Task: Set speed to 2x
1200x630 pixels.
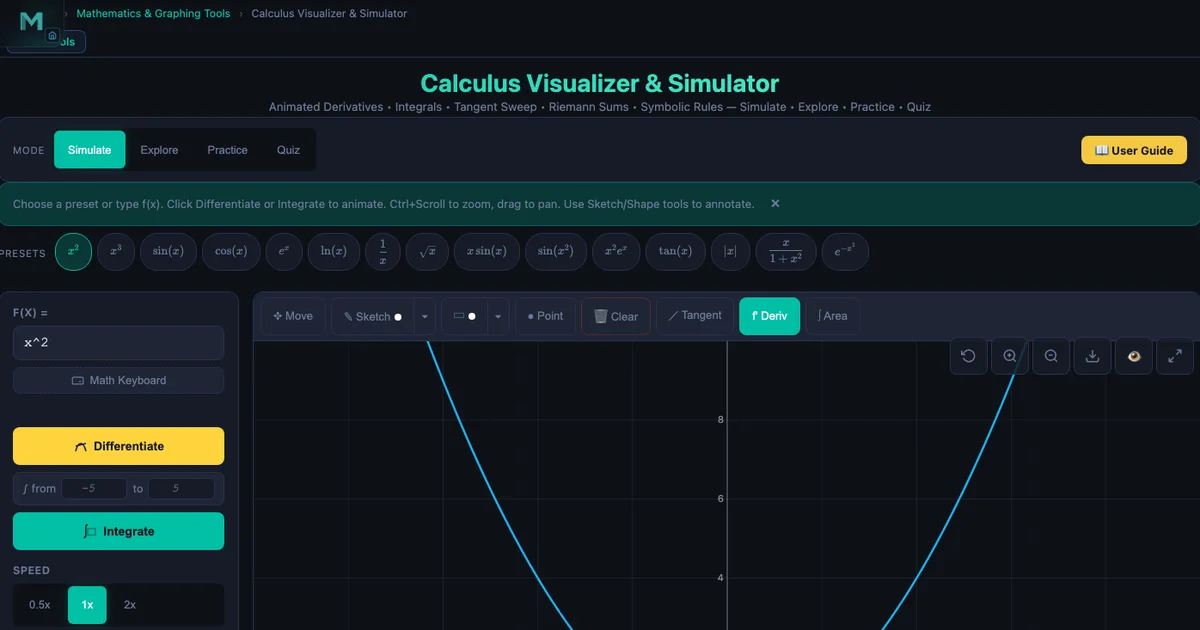Action: (130, 605)
